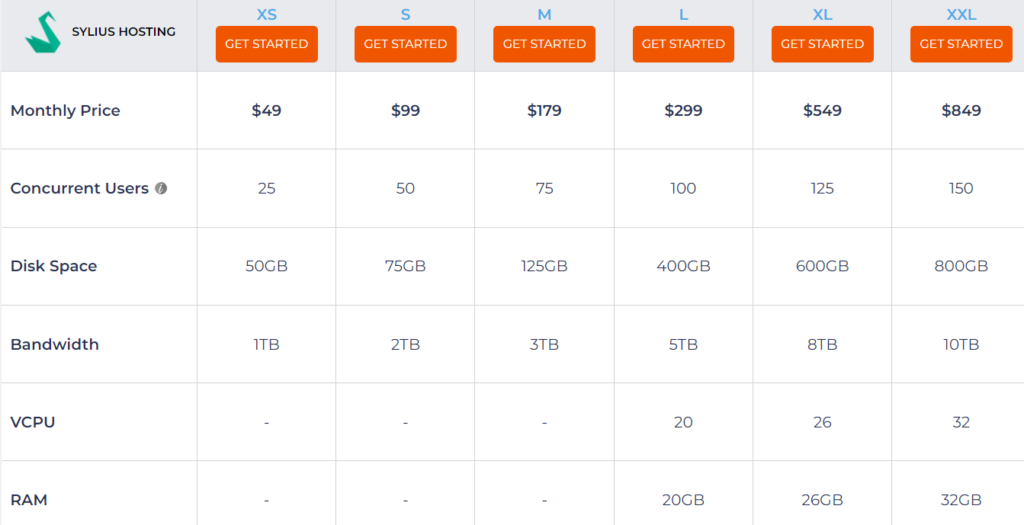Click Get Started for S plan
This screenshot has width=1024, height=525.
pyautogui.click(x=405, y=44)
